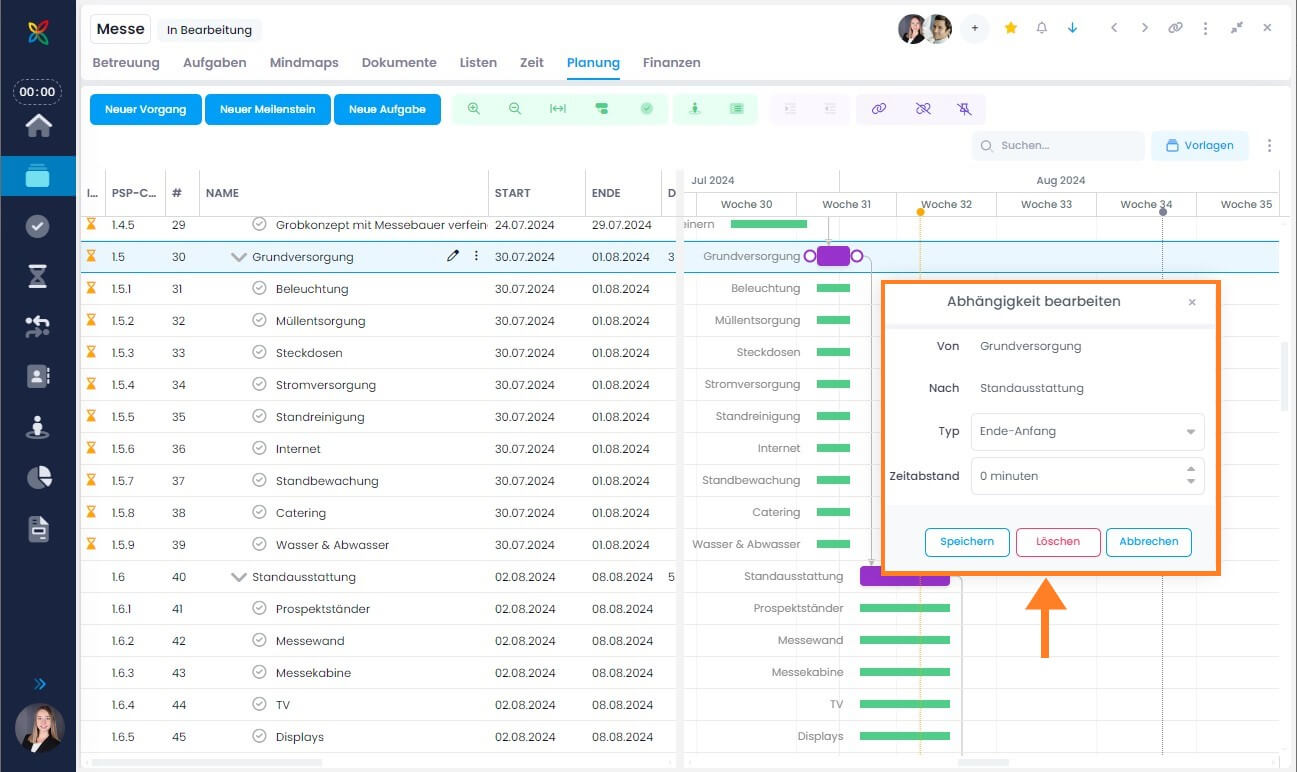
Task: Toggle the check circle for Catering task
Action: coord(260,512)
